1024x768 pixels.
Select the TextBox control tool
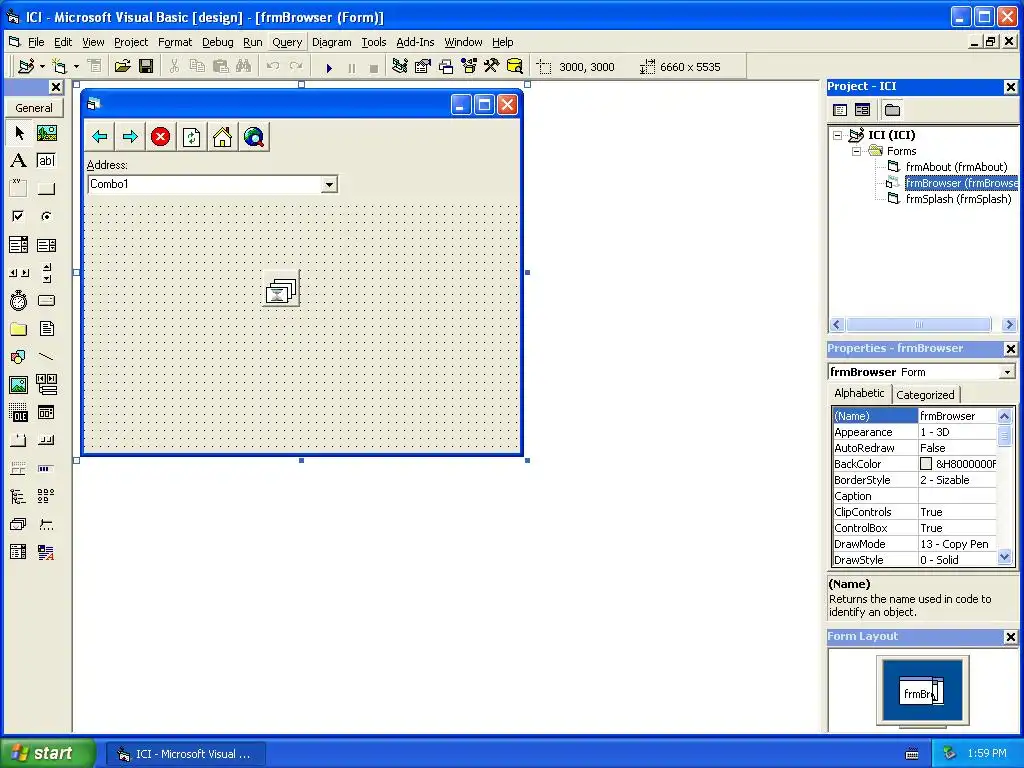[x=46, y=161]
